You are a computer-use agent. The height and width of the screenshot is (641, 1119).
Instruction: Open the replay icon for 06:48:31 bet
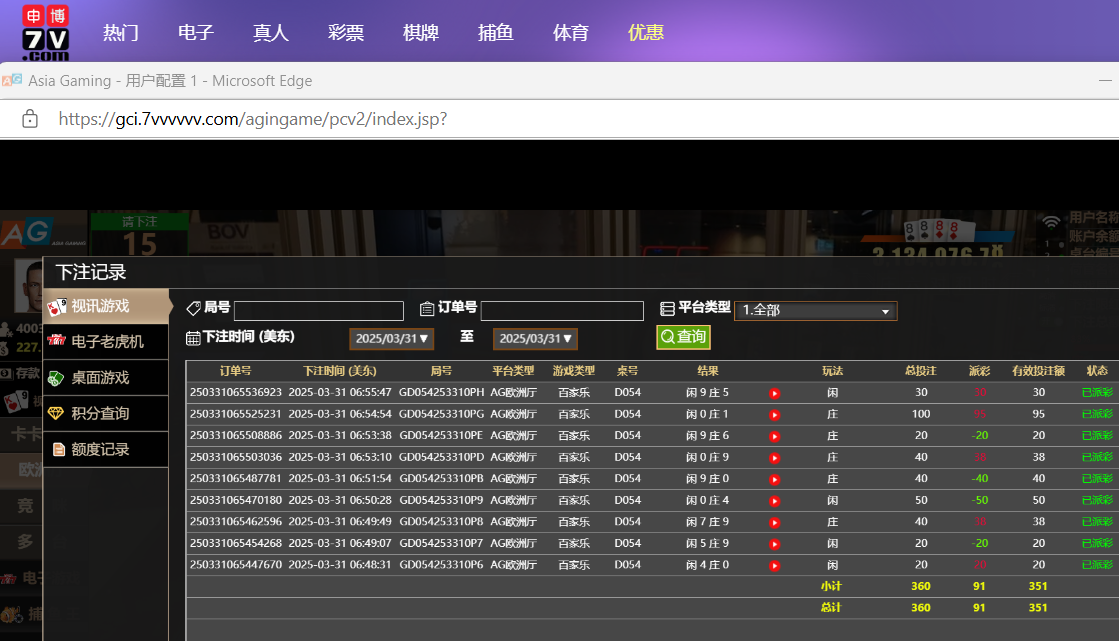(774, 566)
